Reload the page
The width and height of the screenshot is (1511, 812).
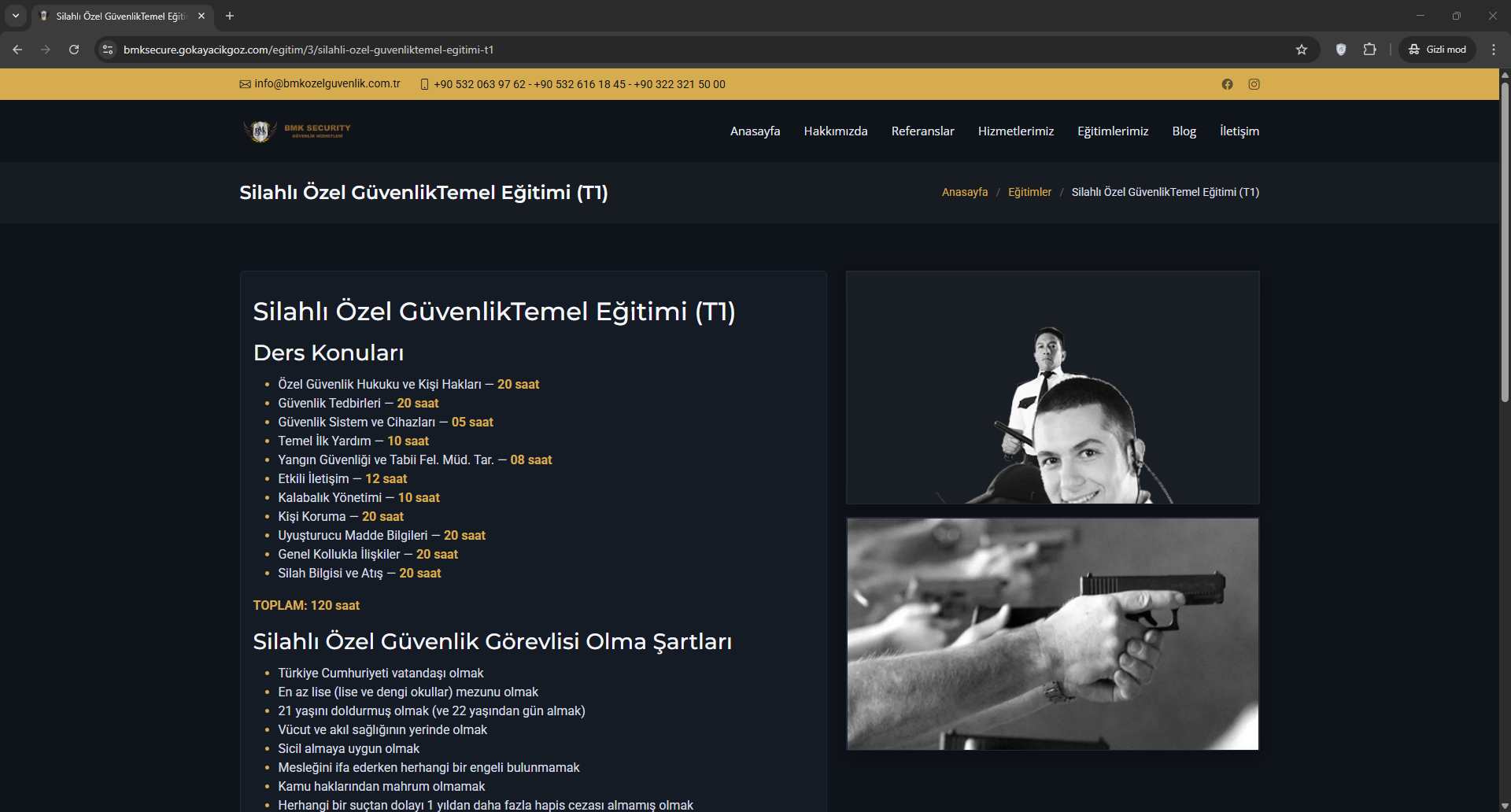74,50
